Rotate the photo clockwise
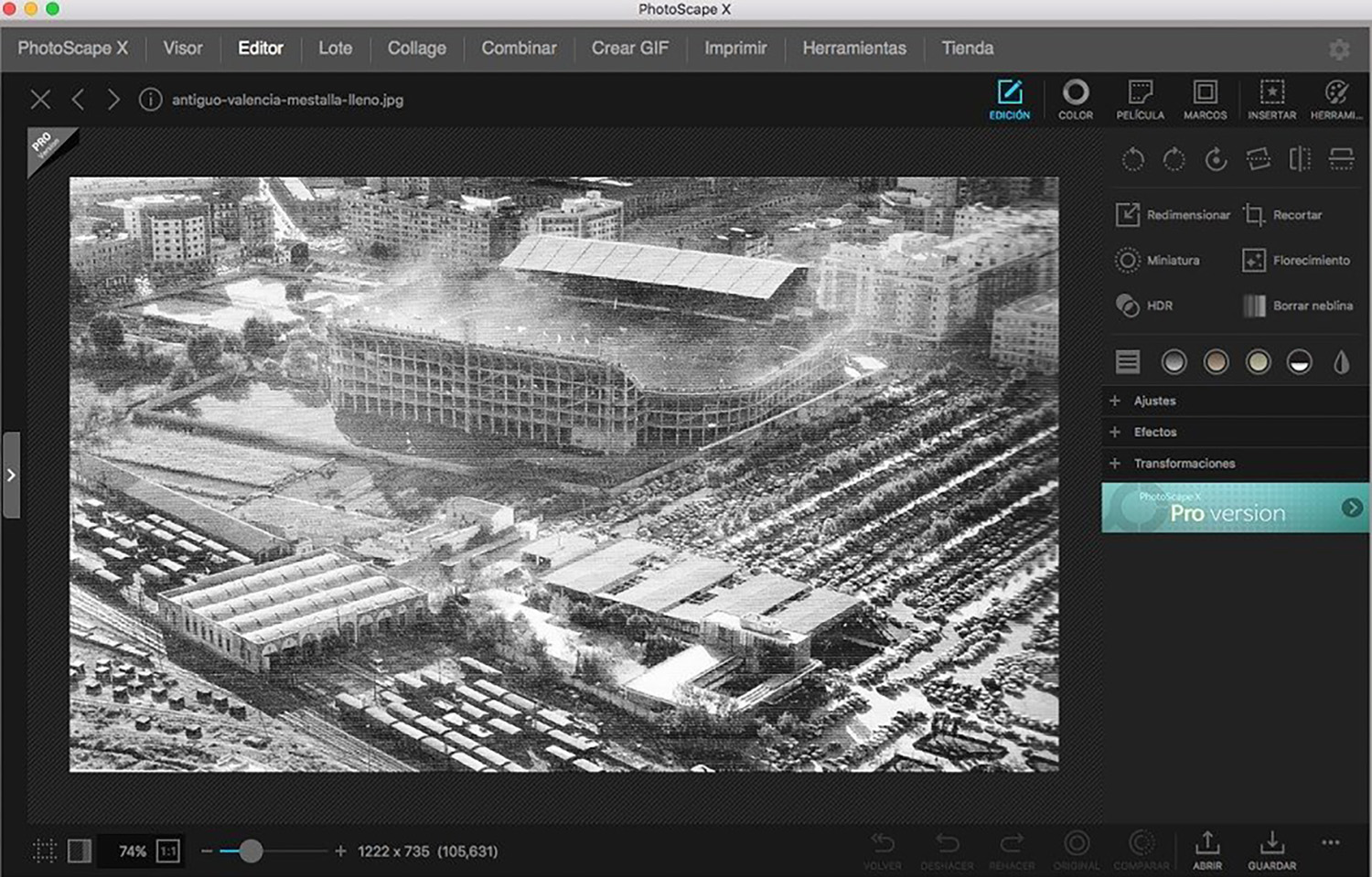1372x877 pixels. 1174,159
